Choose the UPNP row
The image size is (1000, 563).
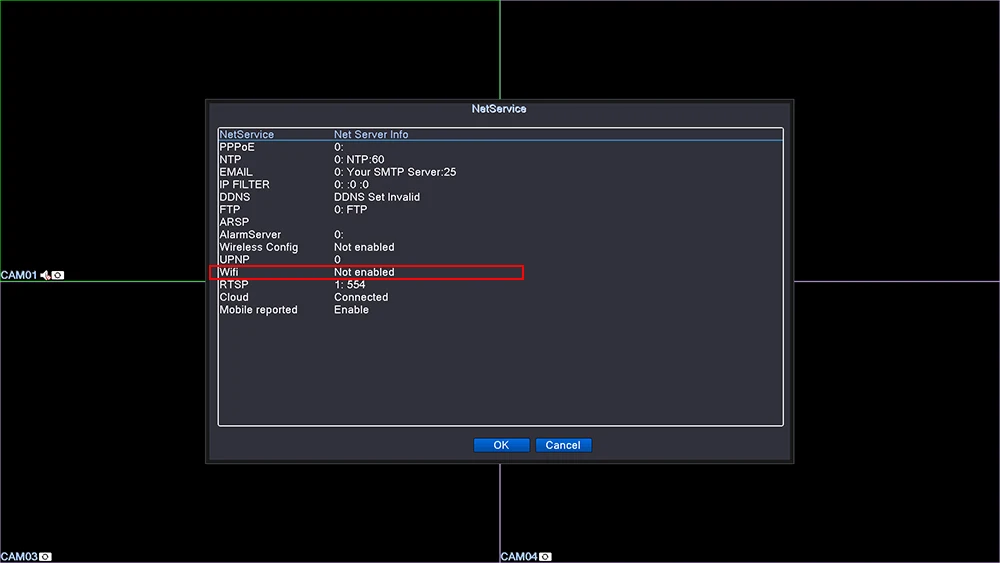(x=501, y=260)
